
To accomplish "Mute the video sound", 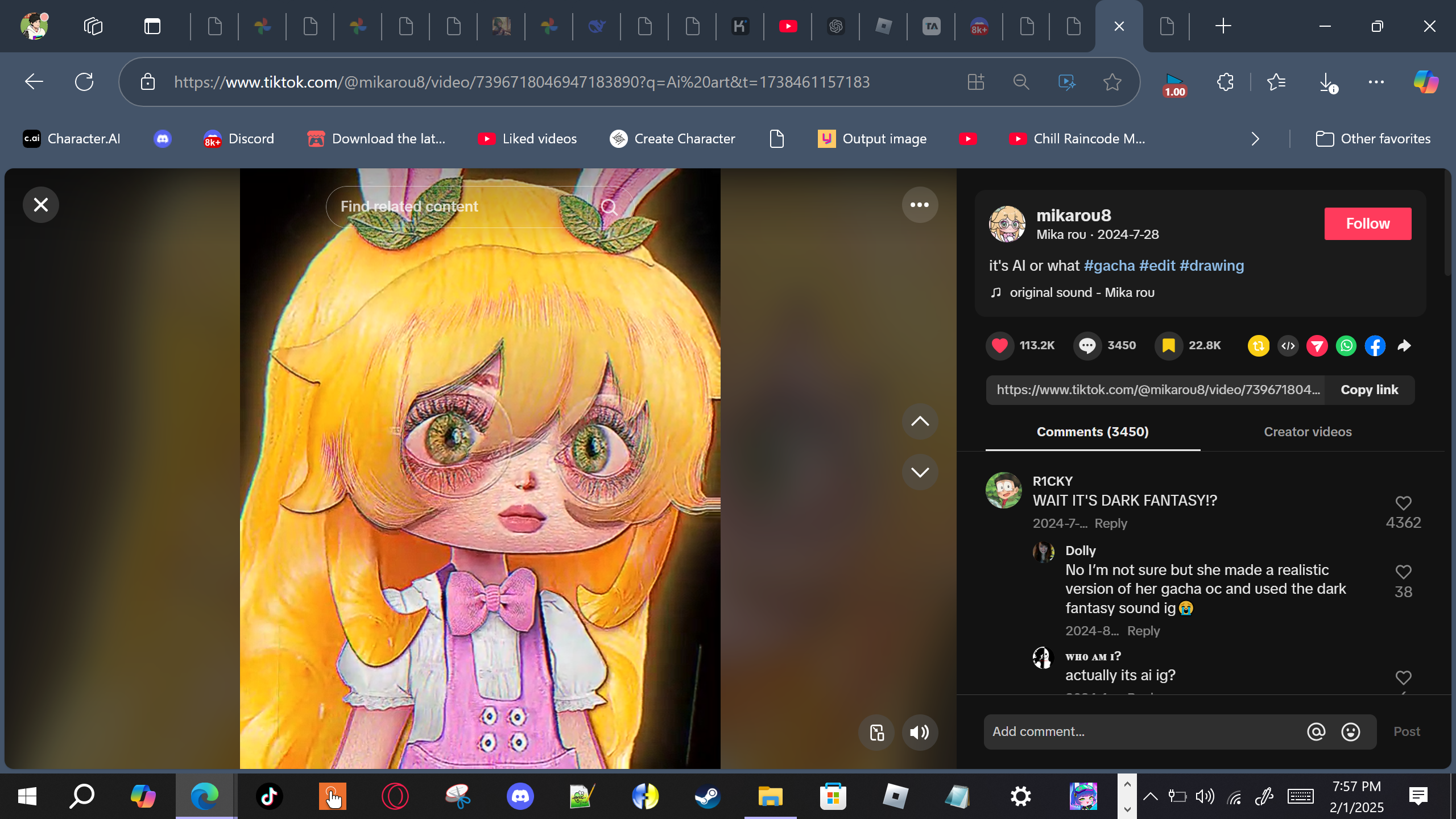I will tap(919, 732).
